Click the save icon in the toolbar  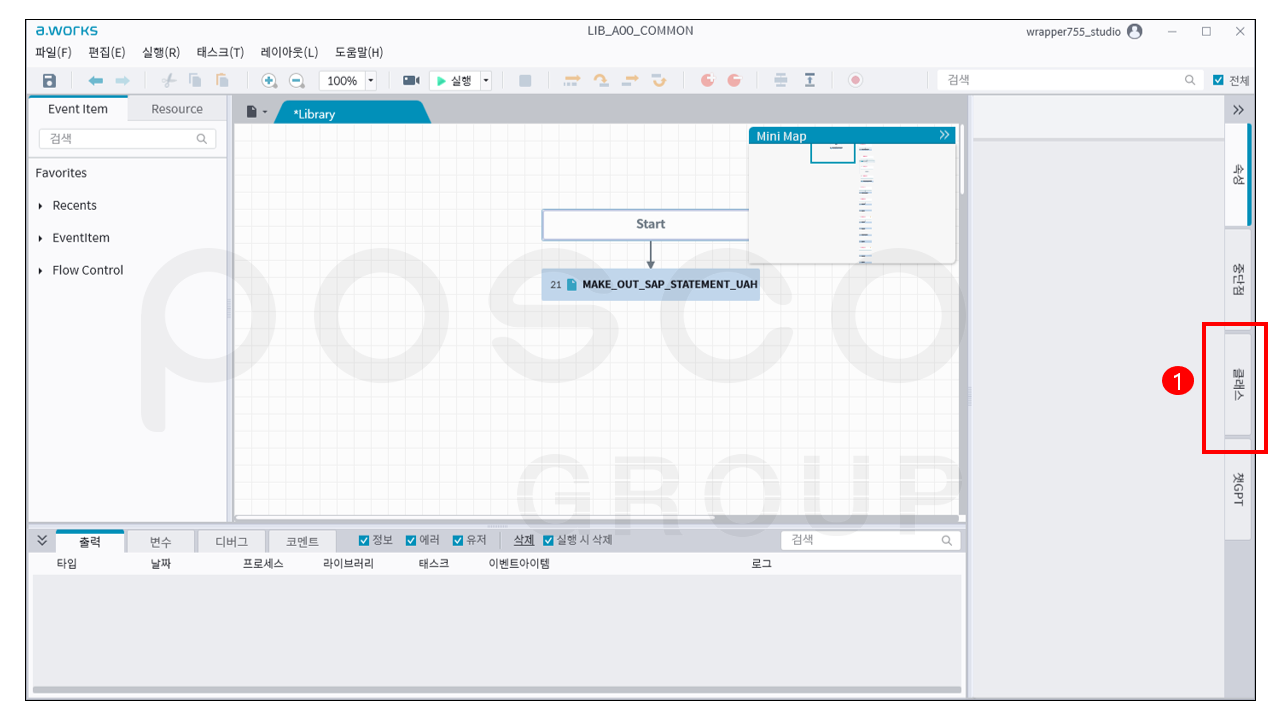click(49, 81)
